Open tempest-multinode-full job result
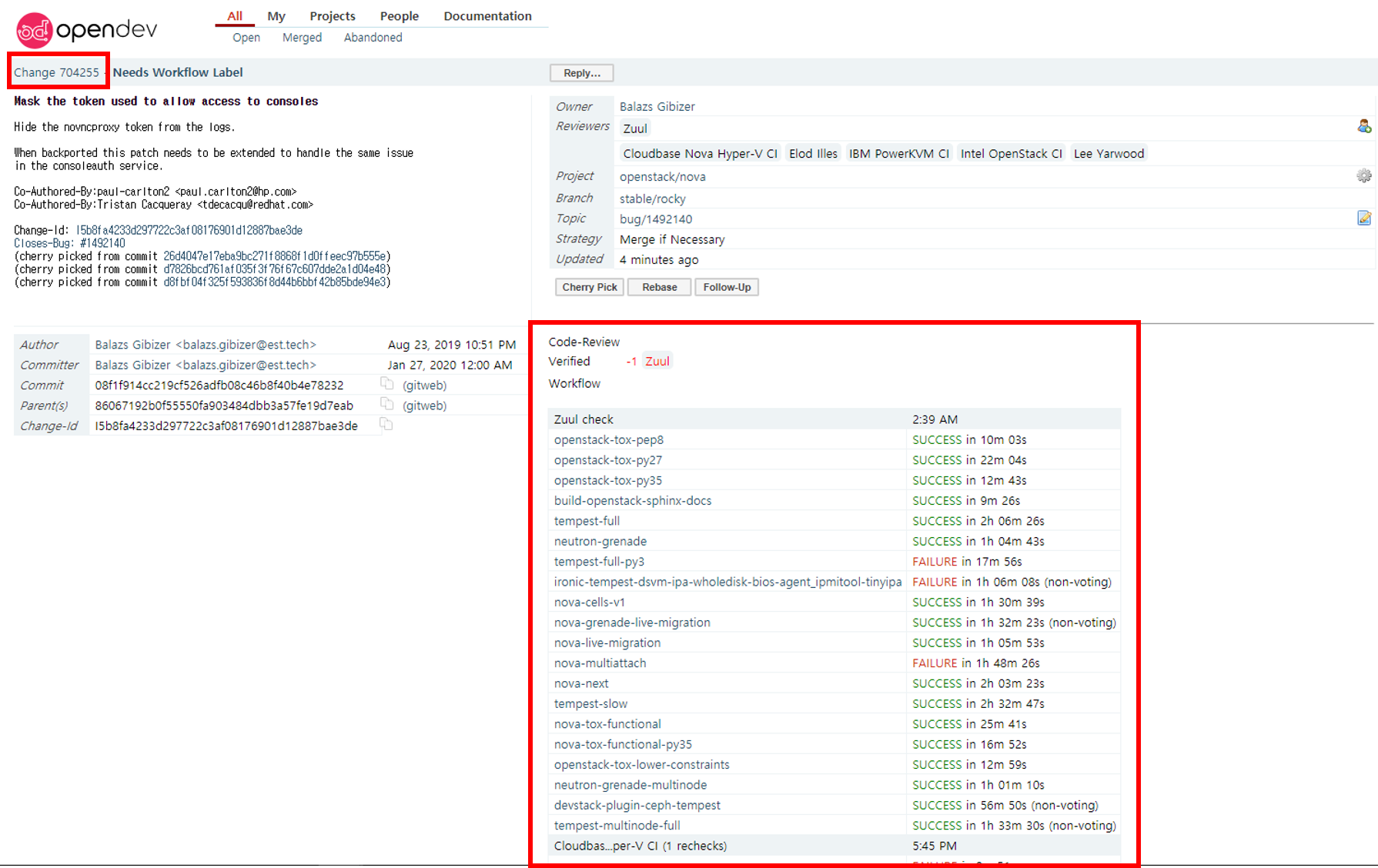The image size is (1378, 868). tap(617, 826)
